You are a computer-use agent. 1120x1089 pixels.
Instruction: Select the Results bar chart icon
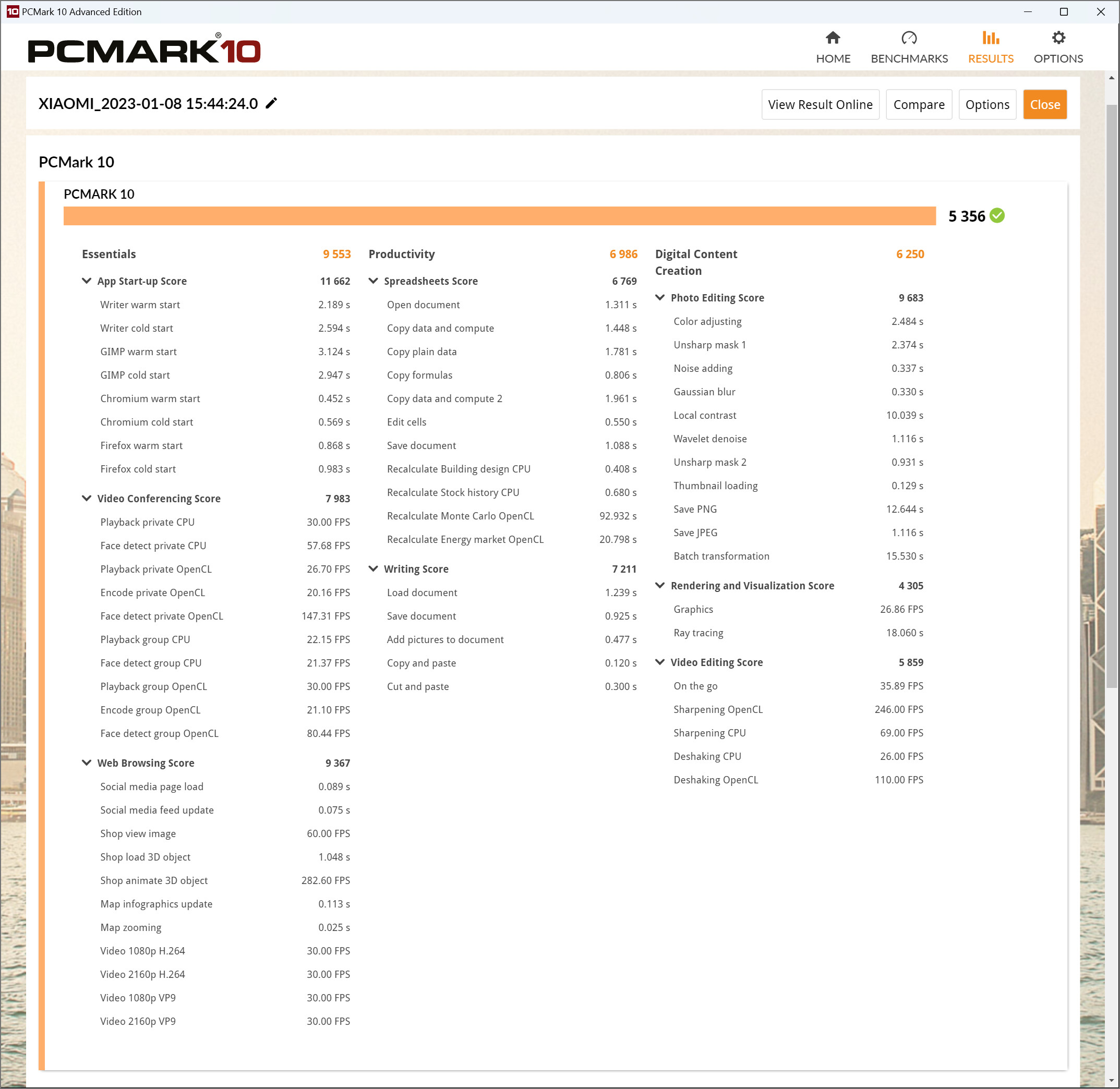(990, 38)
